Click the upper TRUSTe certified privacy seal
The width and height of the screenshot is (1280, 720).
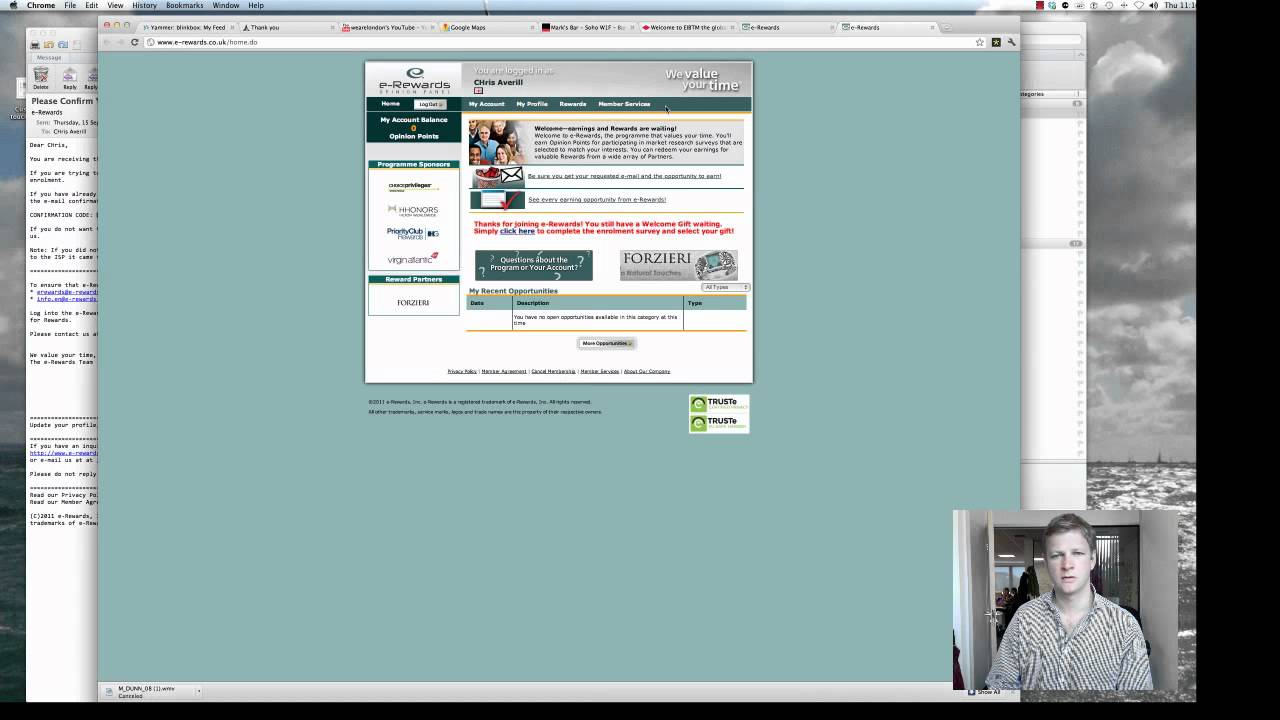click(718, 405)
